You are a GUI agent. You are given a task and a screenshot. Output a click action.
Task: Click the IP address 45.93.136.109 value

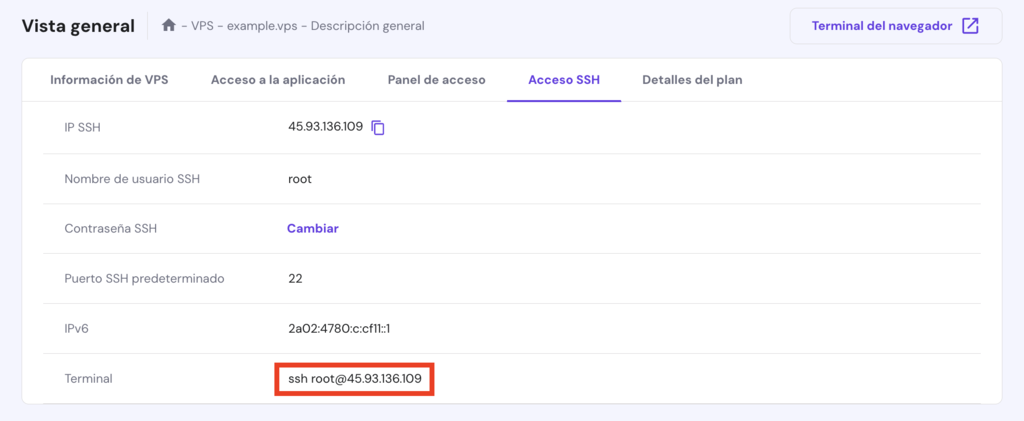pos(325,127)
